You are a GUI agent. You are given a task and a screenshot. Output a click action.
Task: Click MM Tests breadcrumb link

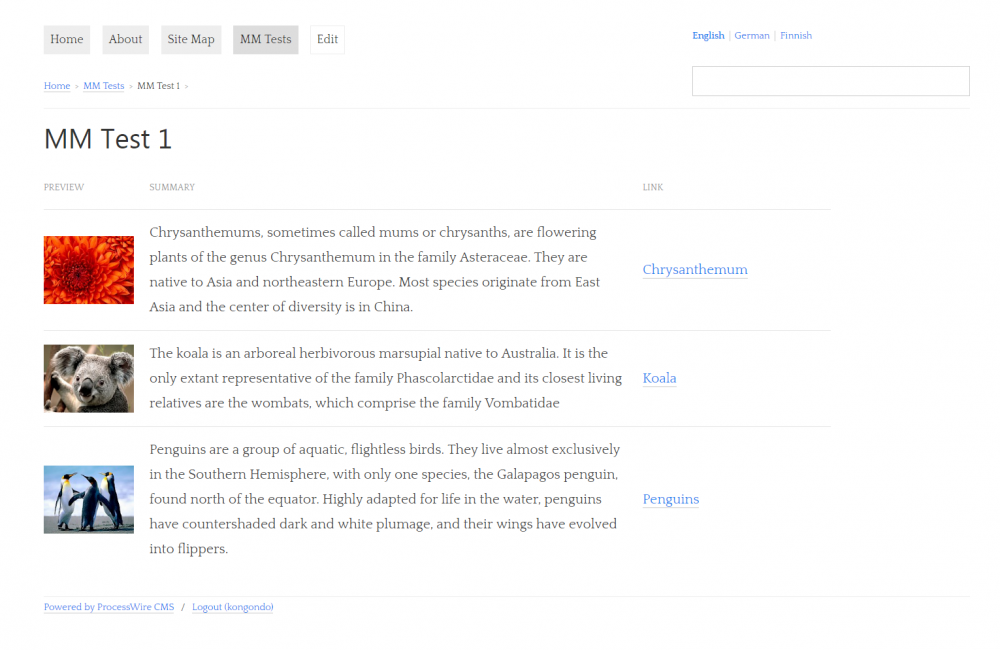click(104, 86)
